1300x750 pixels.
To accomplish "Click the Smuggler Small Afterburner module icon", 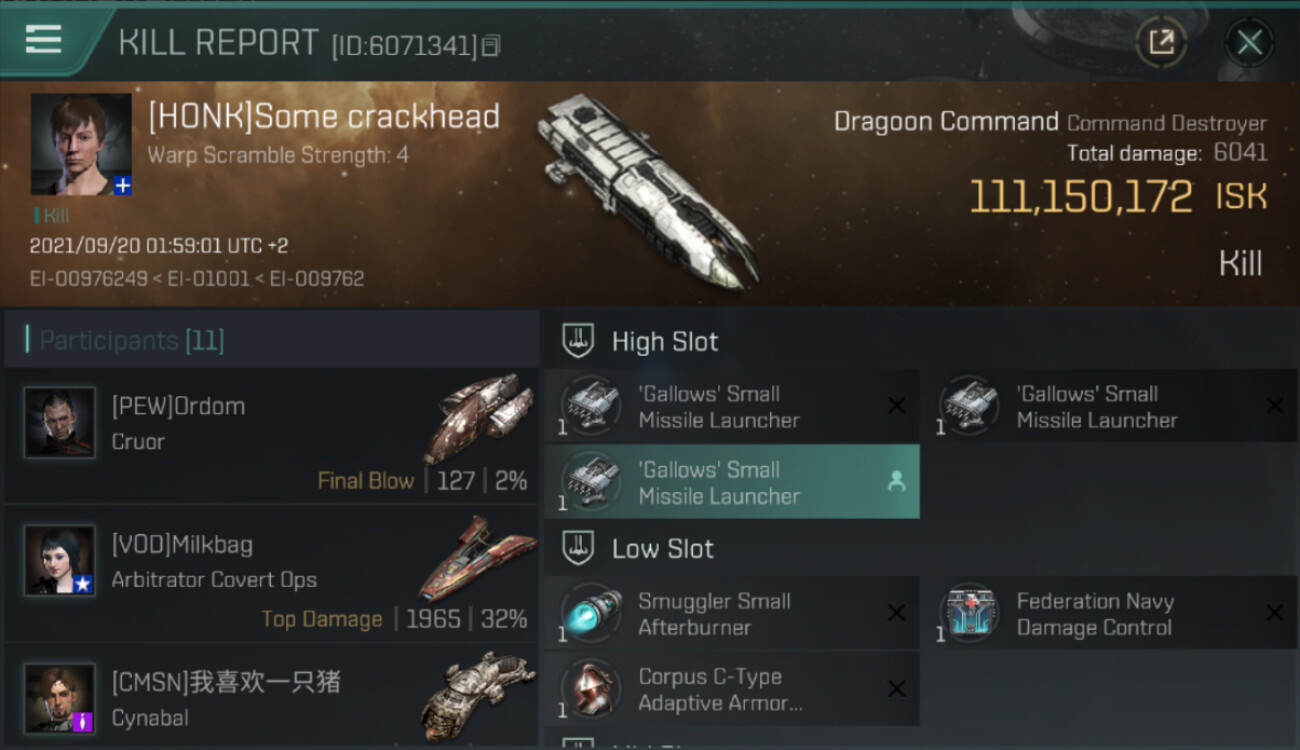I will coord(590,613).
